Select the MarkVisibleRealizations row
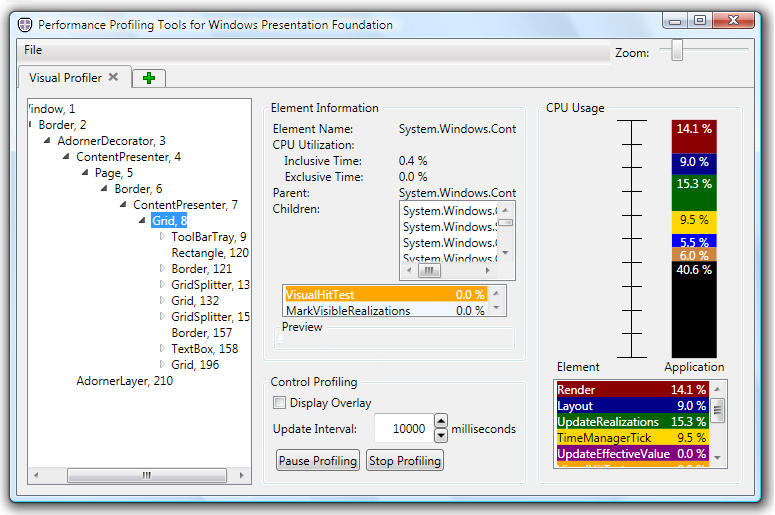This screenshot has height=515, width=775. pyautogui.click(x=386, y=310)
